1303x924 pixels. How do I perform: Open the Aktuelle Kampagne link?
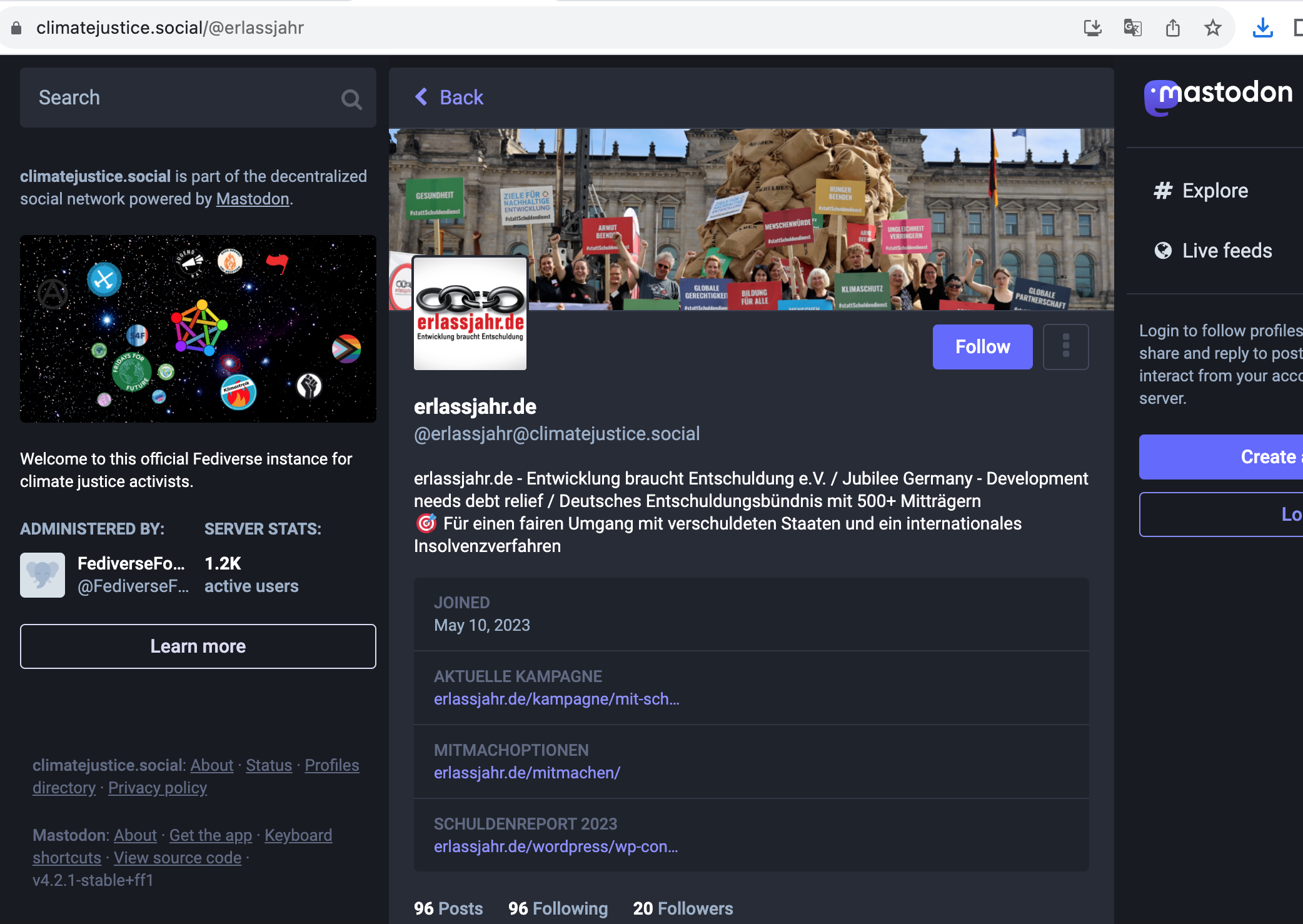[556, 699]
